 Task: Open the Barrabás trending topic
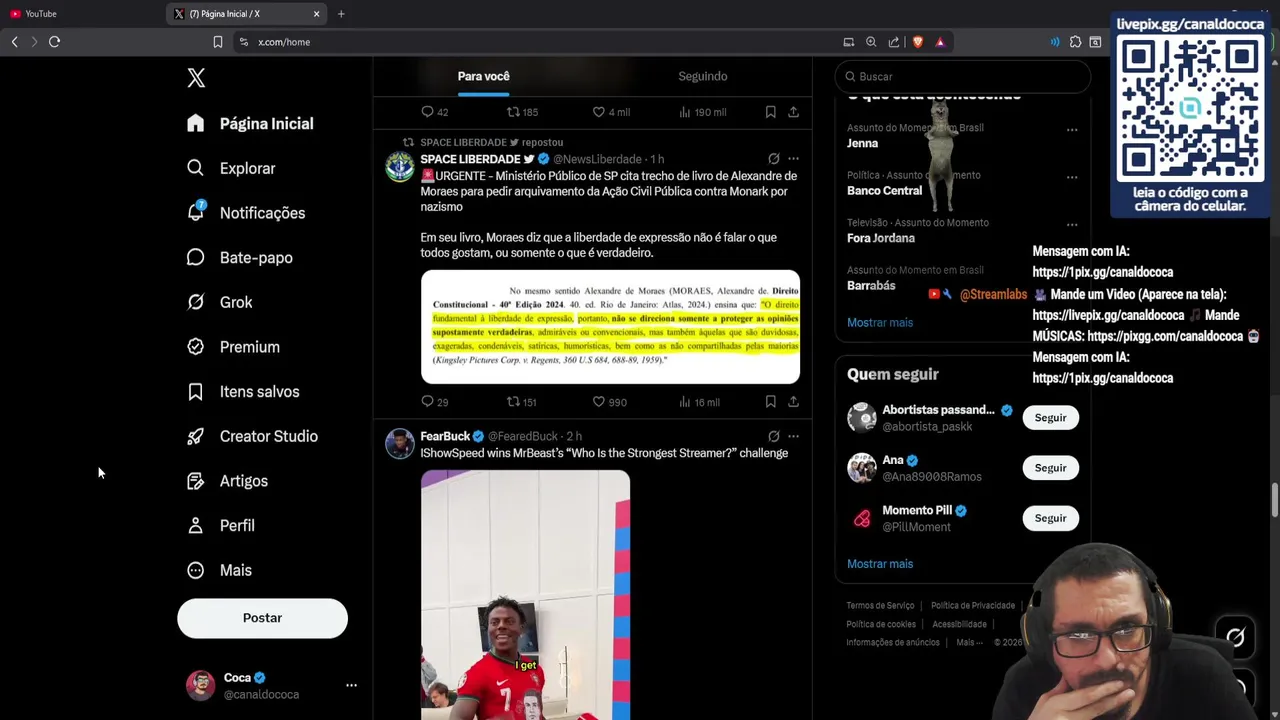coord(871,285)
